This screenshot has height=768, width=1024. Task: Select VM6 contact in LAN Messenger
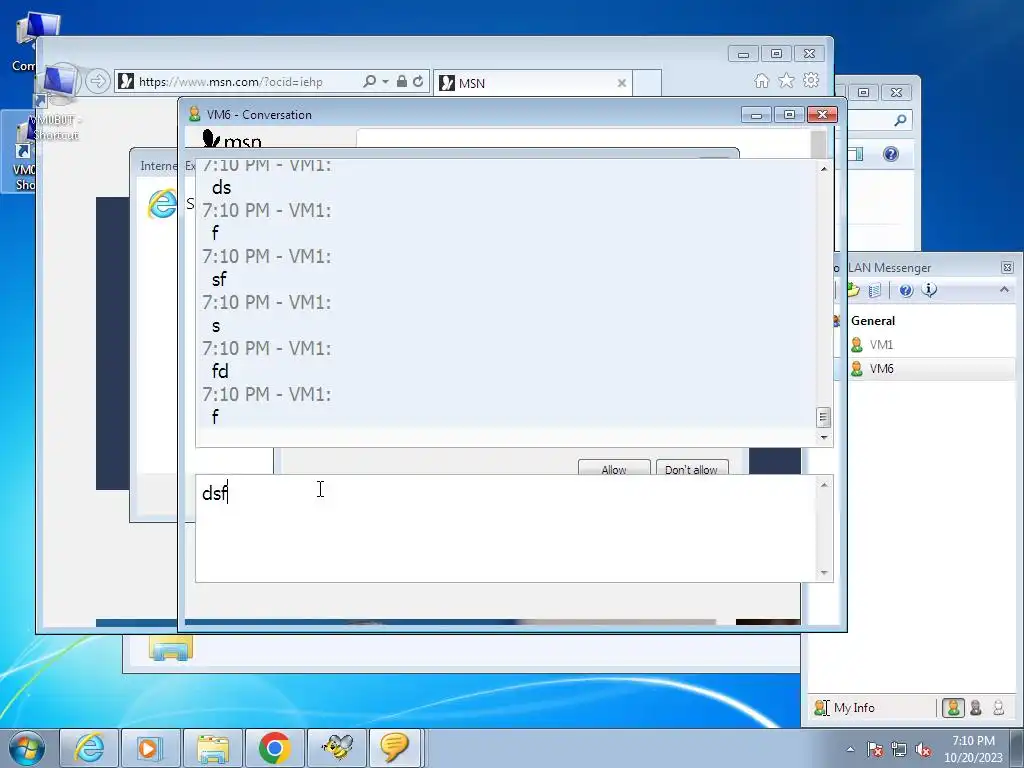coord(881,369)
